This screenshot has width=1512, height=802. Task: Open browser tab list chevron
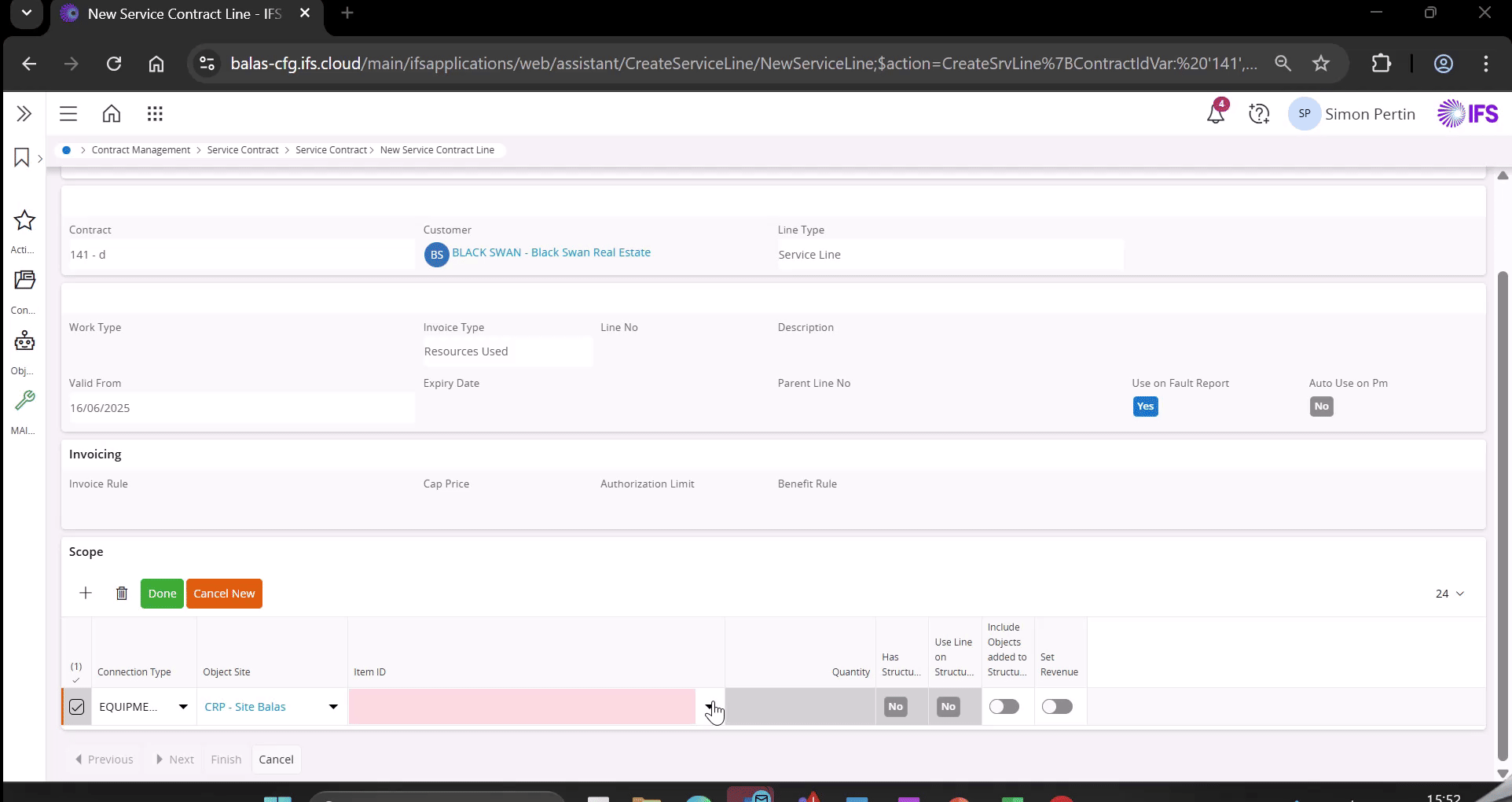tap(27, 13)
